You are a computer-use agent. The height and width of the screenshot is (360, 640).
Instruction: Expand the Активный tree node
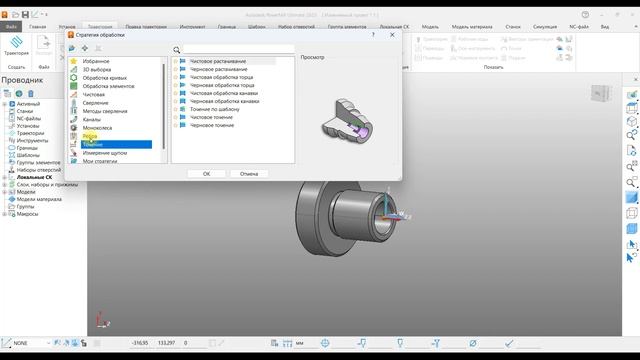coord(4,104)
